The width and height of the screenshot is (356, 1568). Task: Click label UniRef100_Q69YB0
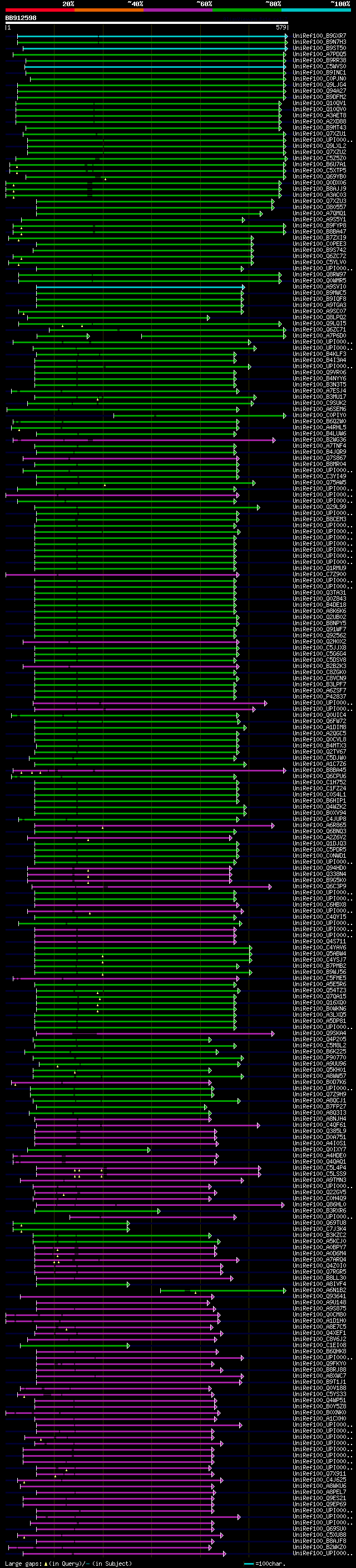pos(319,176)
